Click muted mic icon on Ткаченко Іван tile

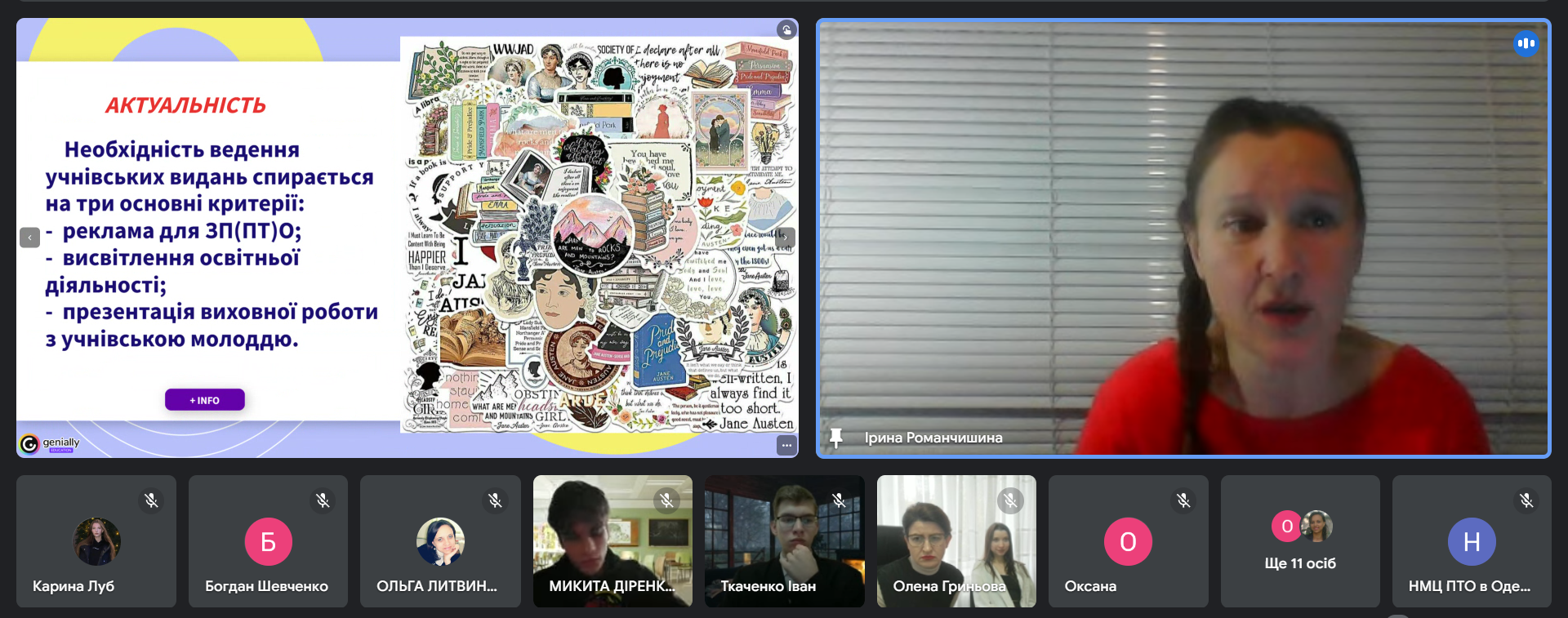(x=839, y=500)
